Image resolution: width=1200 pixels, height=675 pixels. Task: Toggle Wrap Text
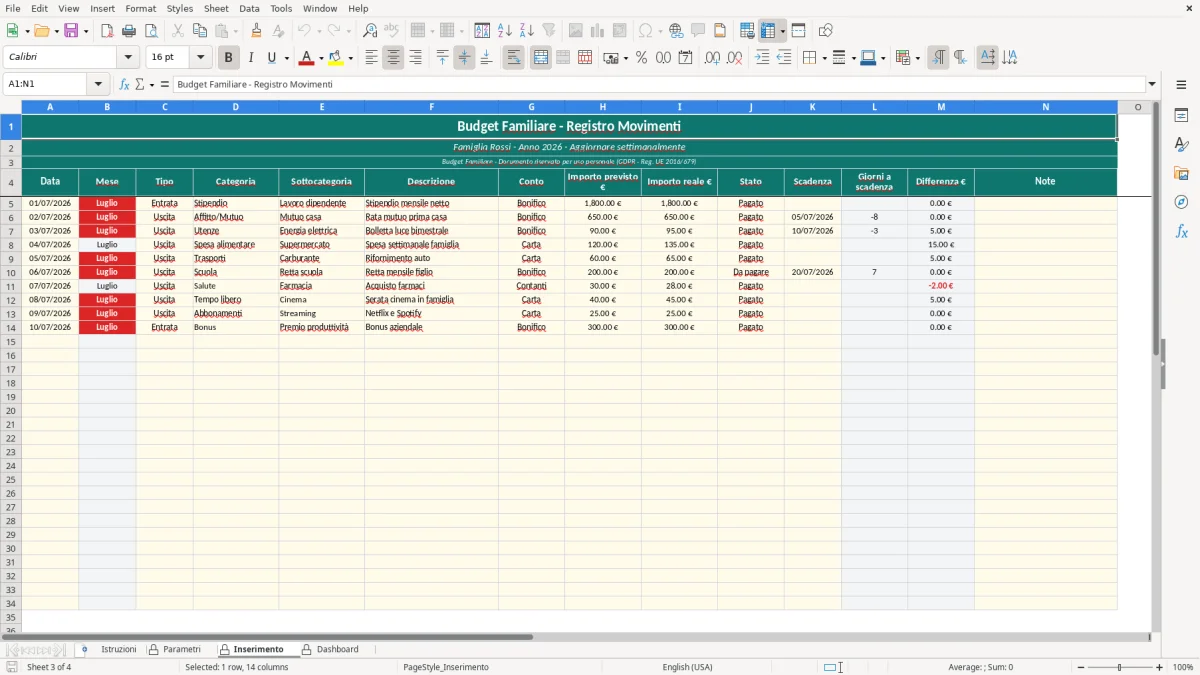click(513, 58)
